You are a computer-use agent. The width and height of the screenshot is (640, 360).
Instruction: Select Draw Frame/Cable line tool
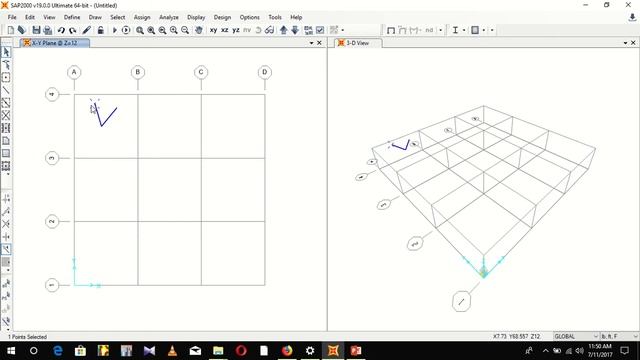coord(6,90)
